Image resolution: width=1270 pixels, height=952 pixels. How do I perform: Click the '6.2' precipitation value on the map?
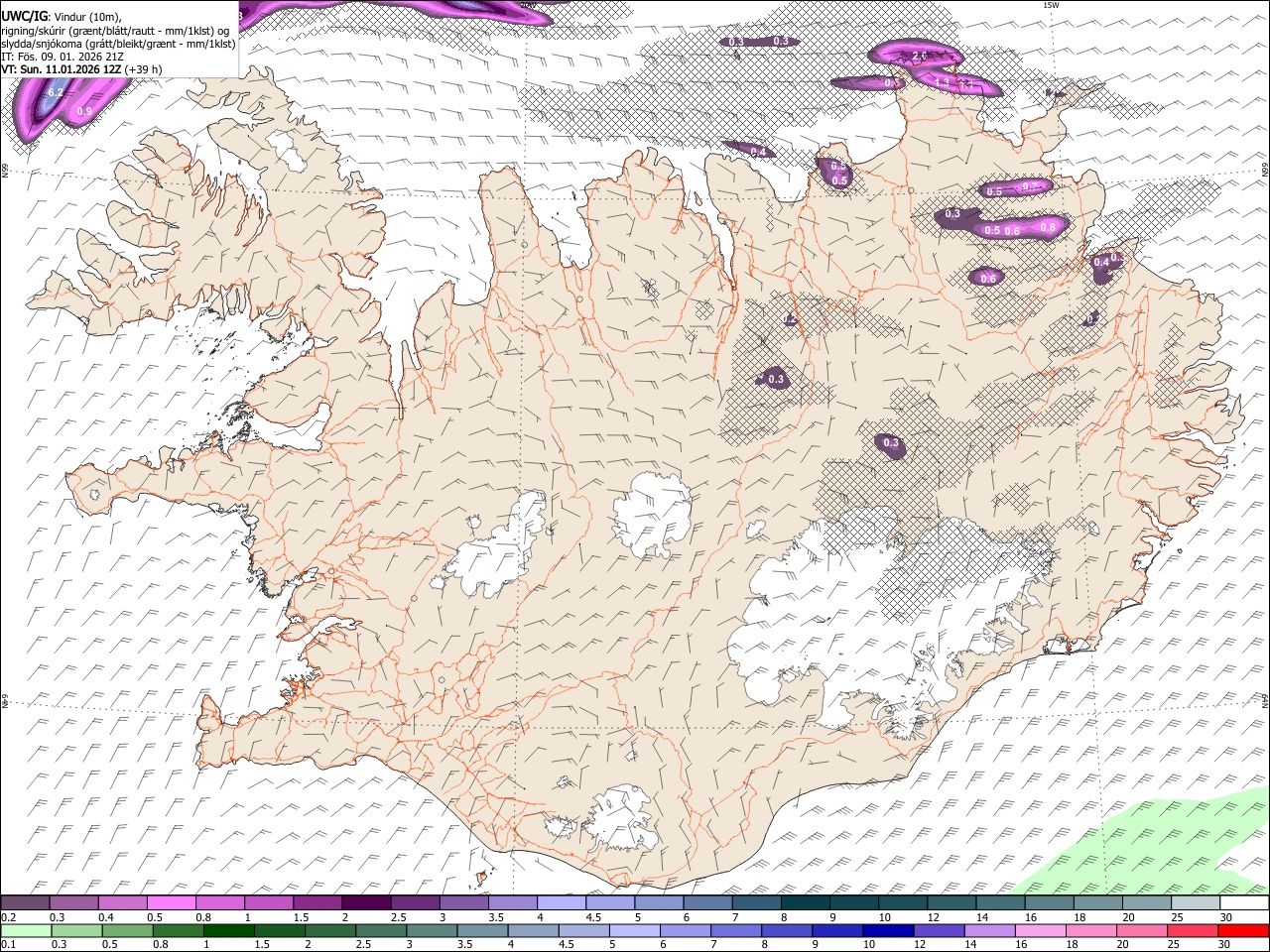point(56,92)
